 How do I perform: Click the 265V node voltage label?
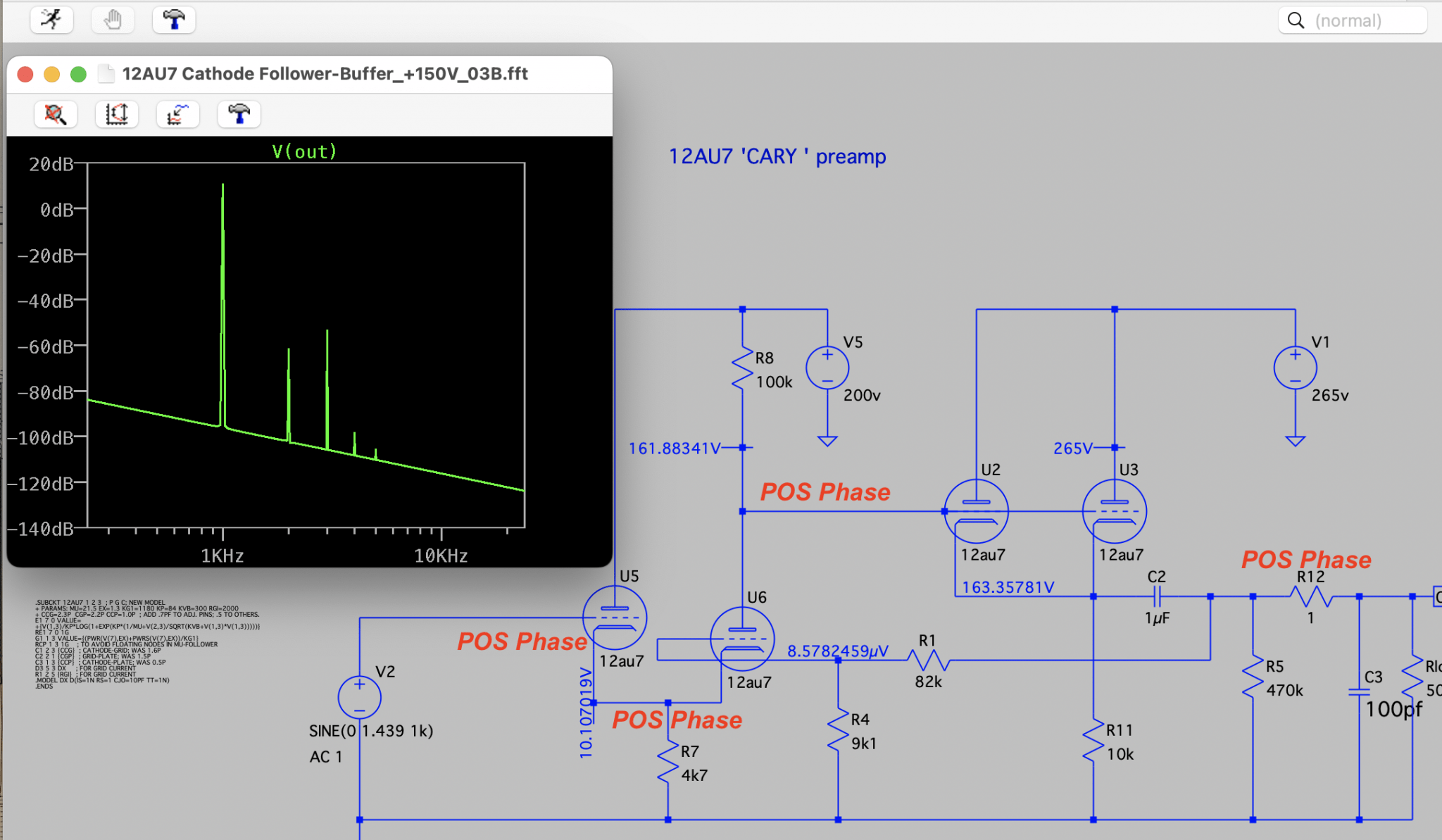coord(1072,449)
